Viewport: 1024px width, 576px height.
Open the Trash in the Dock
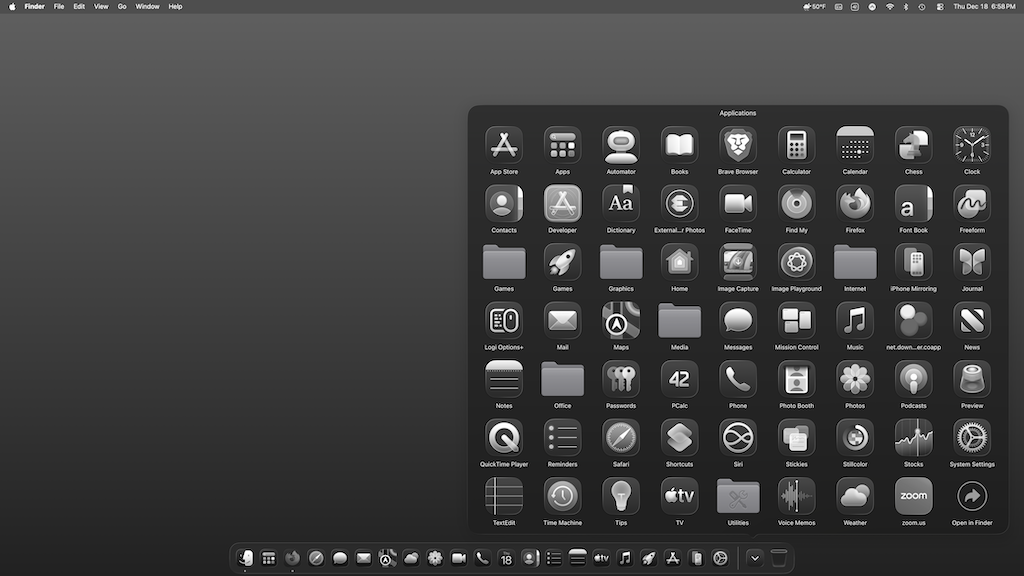point(778,558)
